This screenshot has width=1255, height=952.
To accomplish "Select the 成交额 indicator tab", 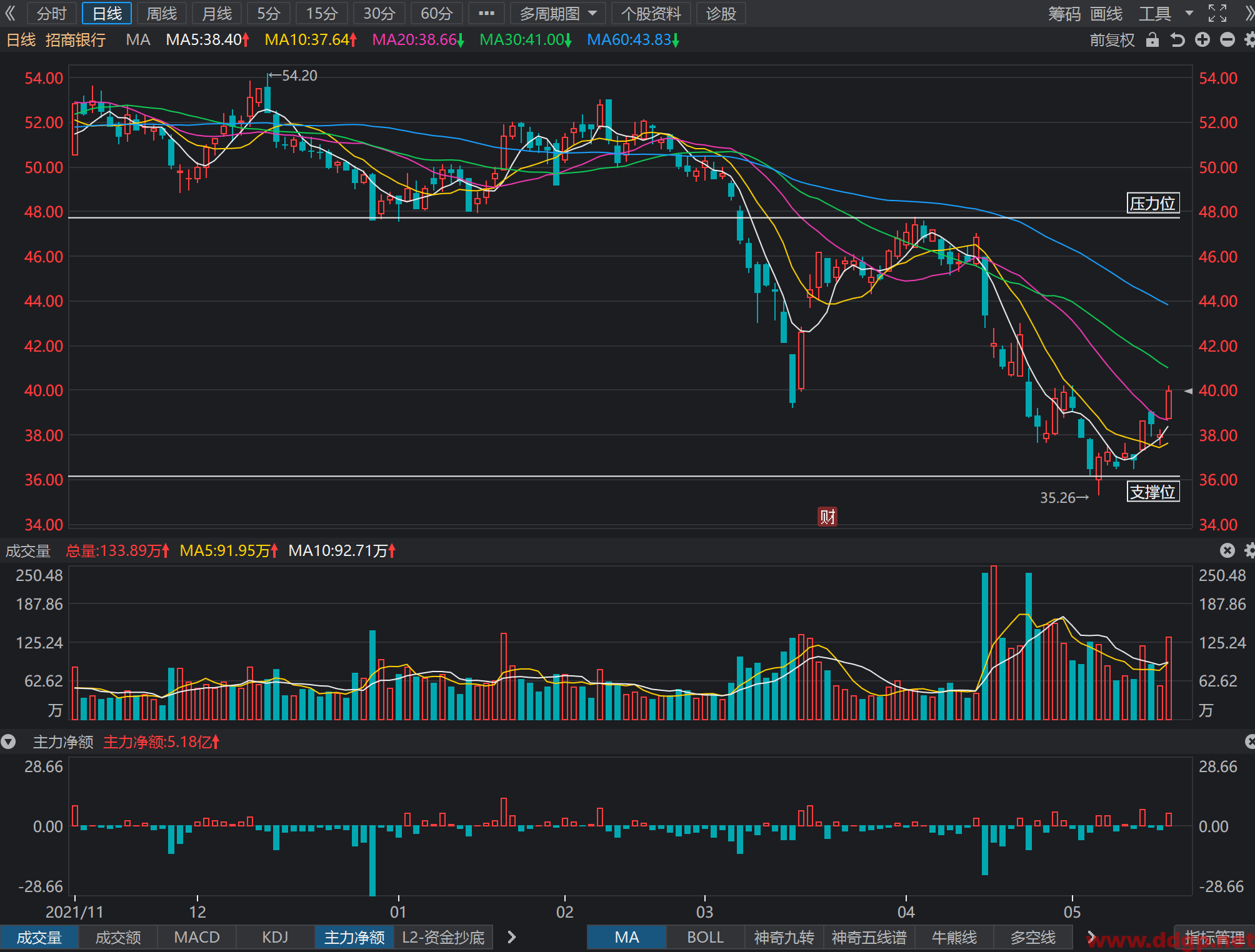I will click(x=118, y=937).
